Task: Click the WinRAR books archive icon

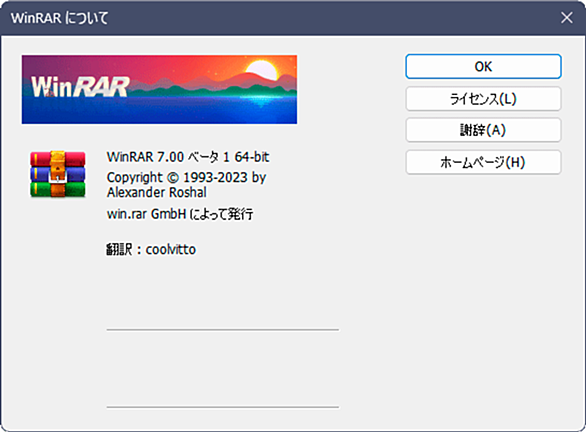Action: [58, 174]
